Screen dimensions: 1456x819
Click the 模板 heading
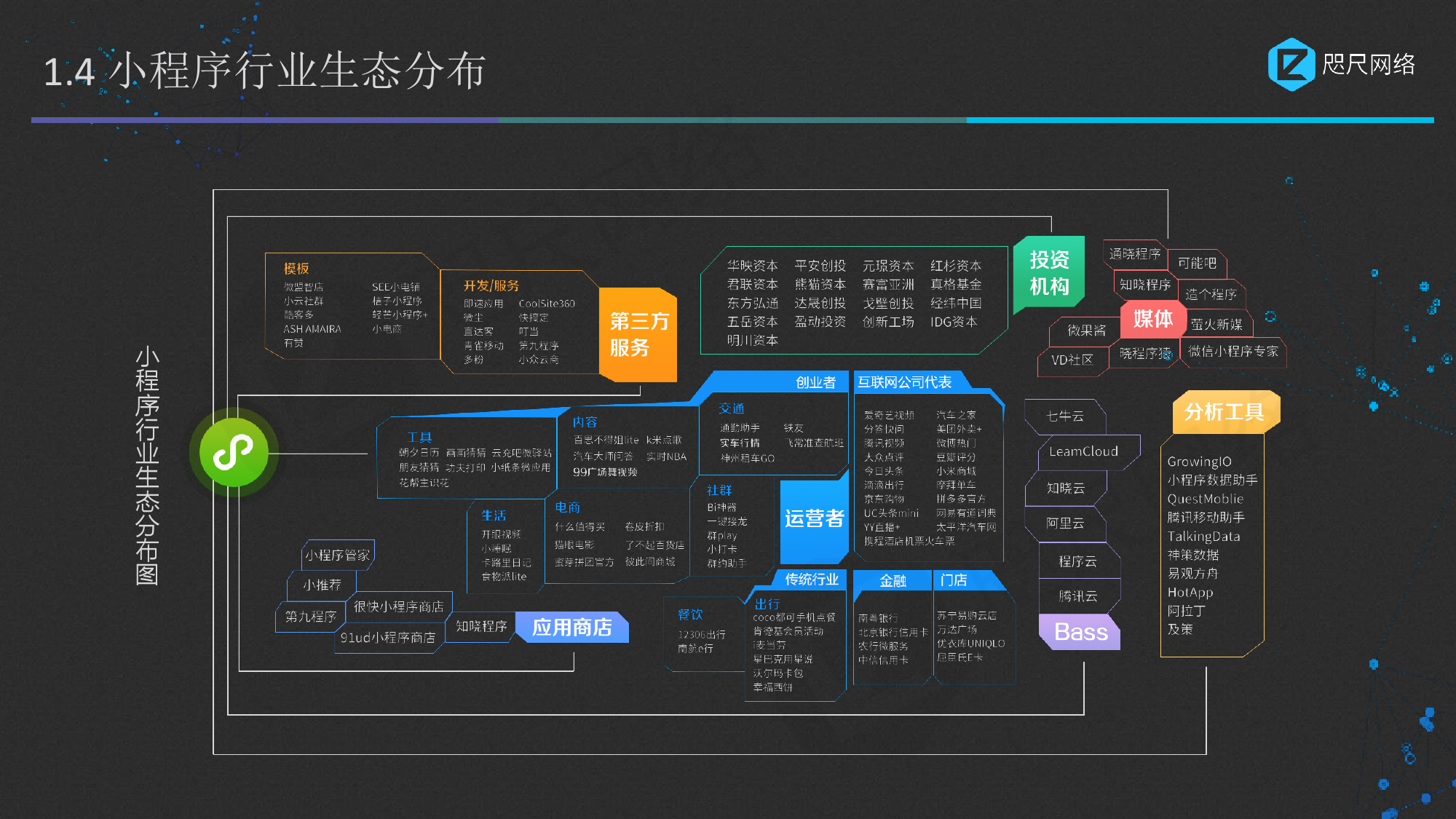pos(296,269)
